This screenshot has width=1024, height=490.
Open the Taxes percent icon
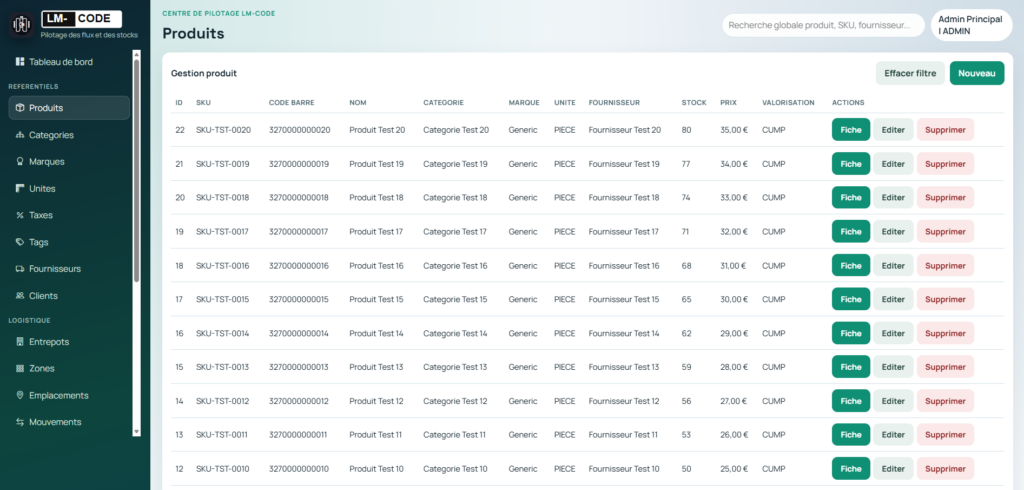click(20, 215)
